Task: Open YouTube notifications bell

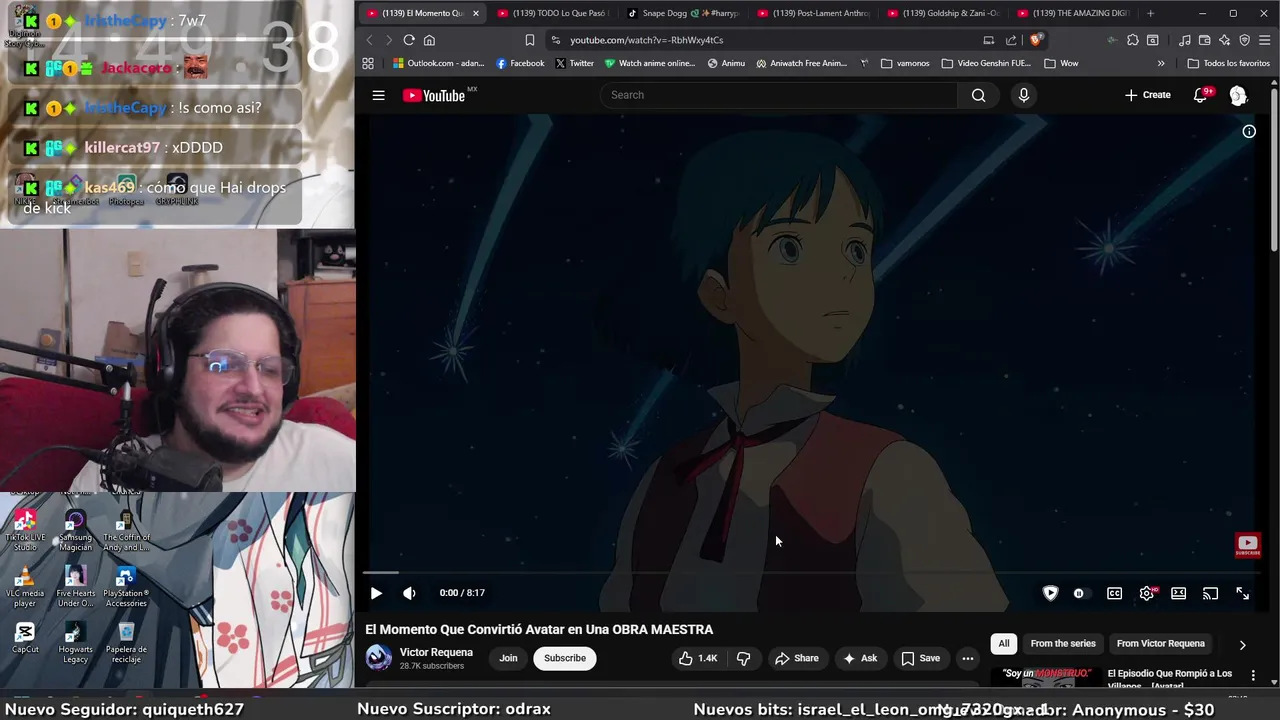Action: tap(1201, 95)
